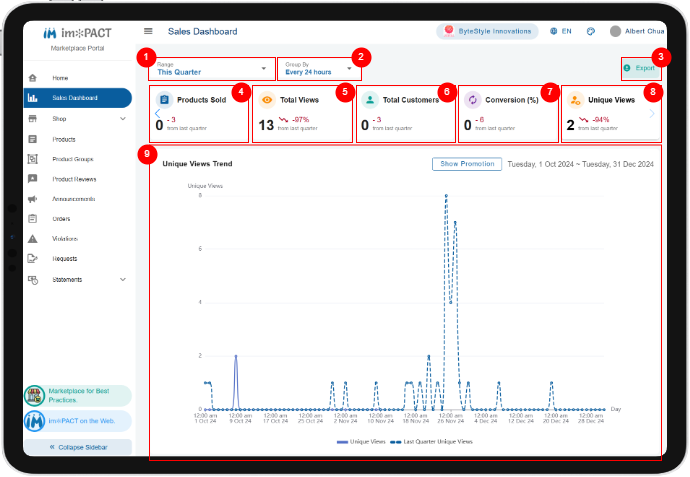The width and height of the screenshot is (690, 477).
Task: Click the Products Sold clipboard icon
Action: tap(165, 100)
